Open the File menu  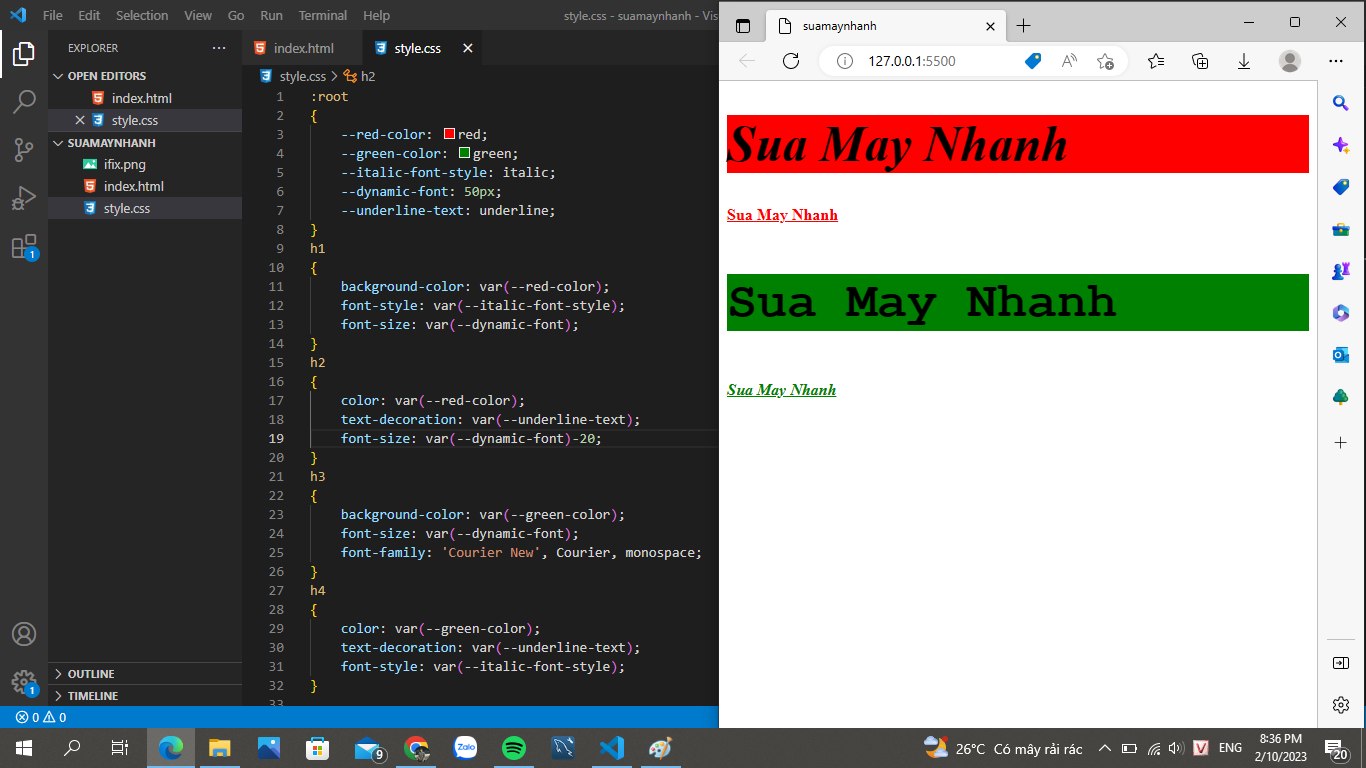click(x=53, y=15)
